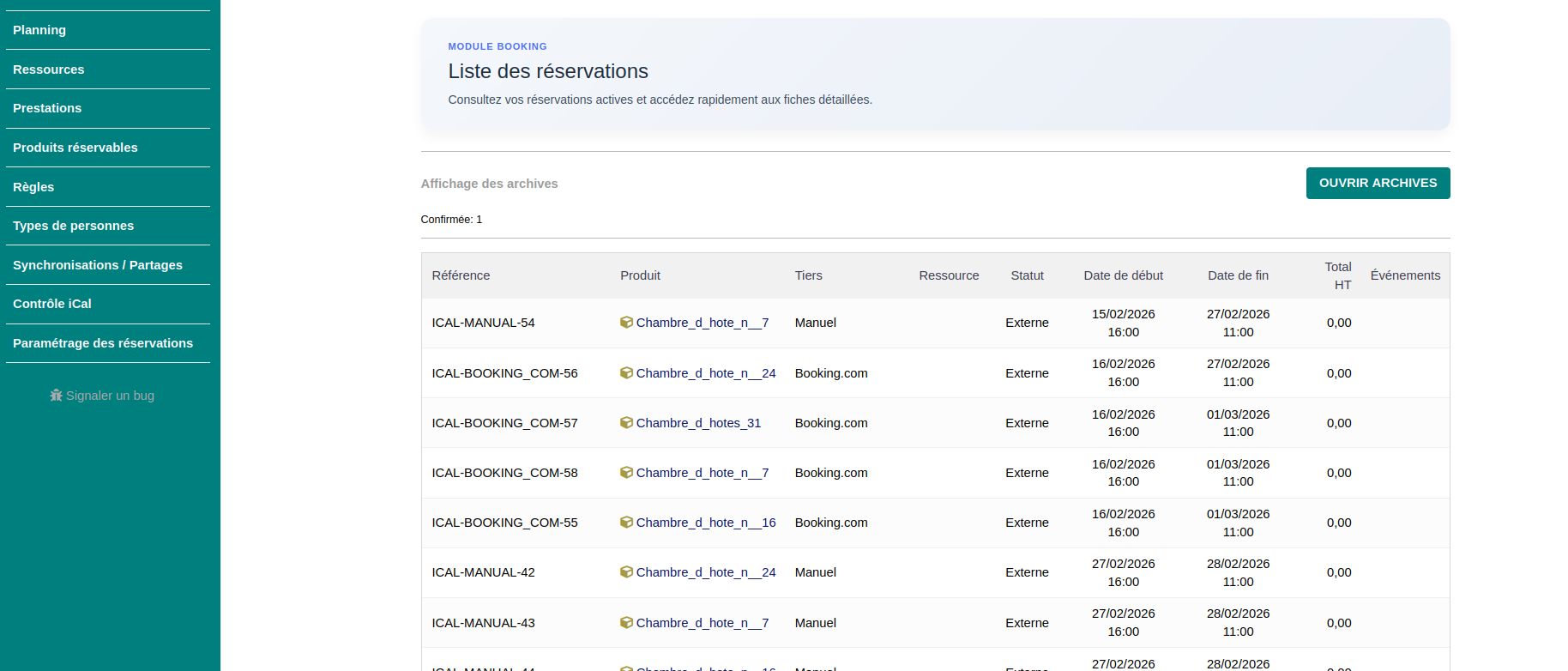Viewport: 1568px width, 671px height.
Task: Click product cube icon in ICAL-BOOKING_COM-57 row
Action: click(626, 423)
